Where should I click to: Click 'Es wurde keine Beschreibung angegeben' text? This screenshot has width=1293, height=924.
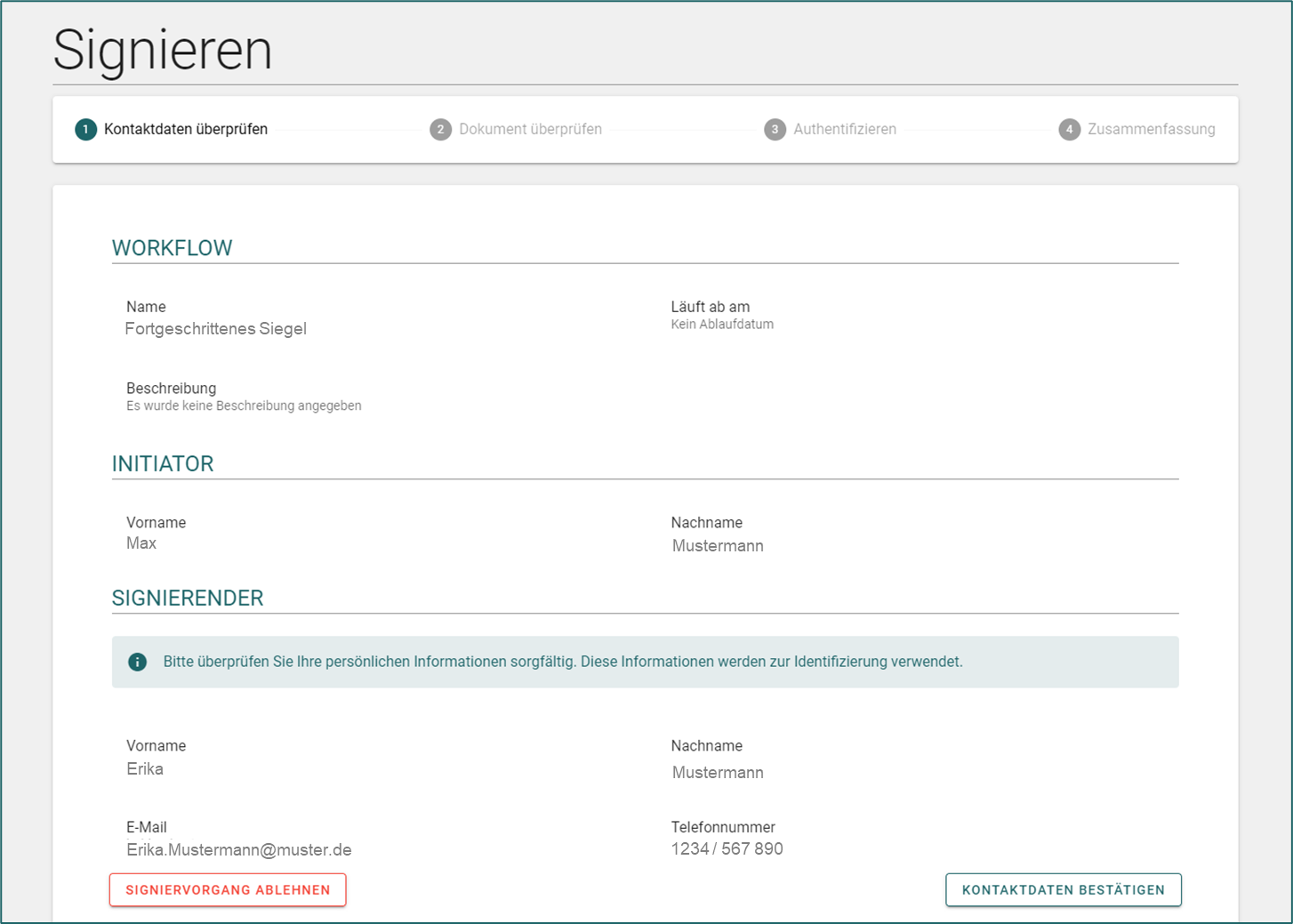(x=244, y=406)
